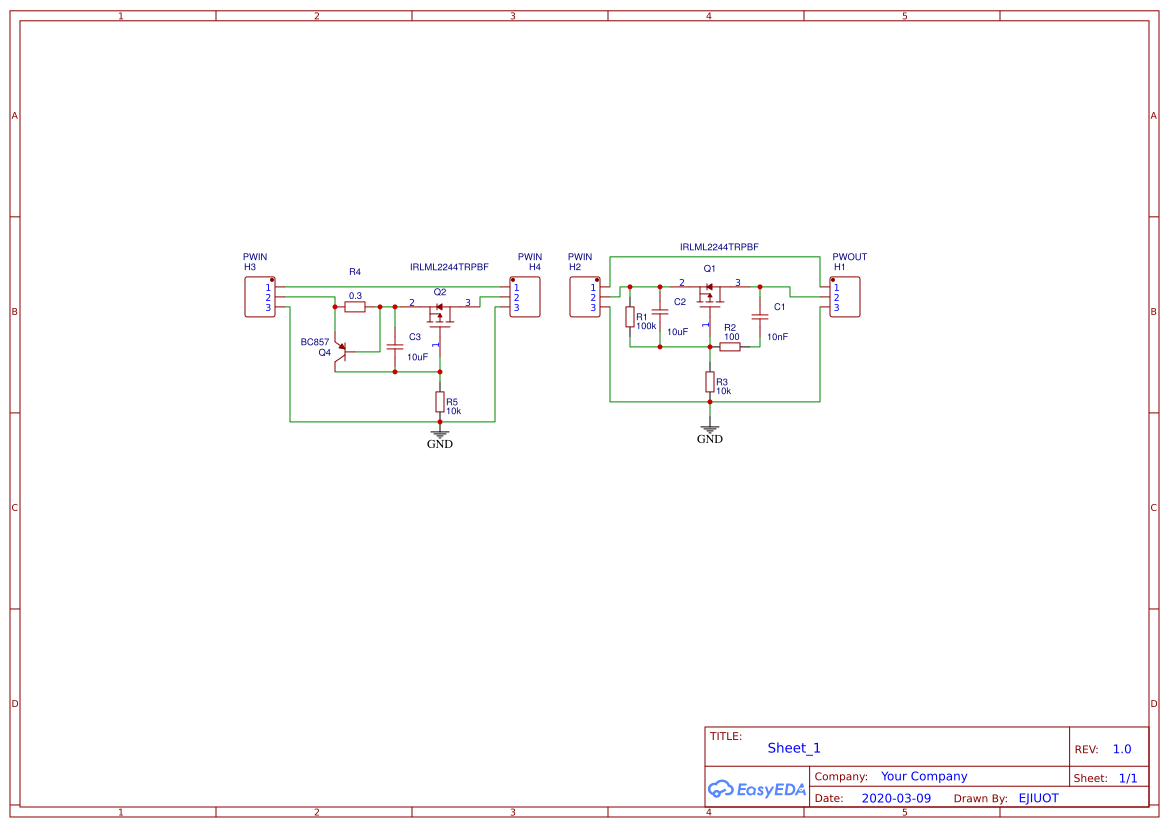1169x827 pixels.
Task: Select resistor R1 100k symbol
Action: 631,318
